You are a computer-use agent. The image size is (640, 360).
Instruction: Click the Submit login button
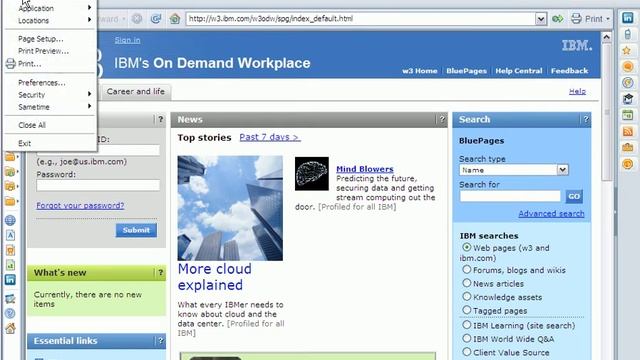(136, 230)
